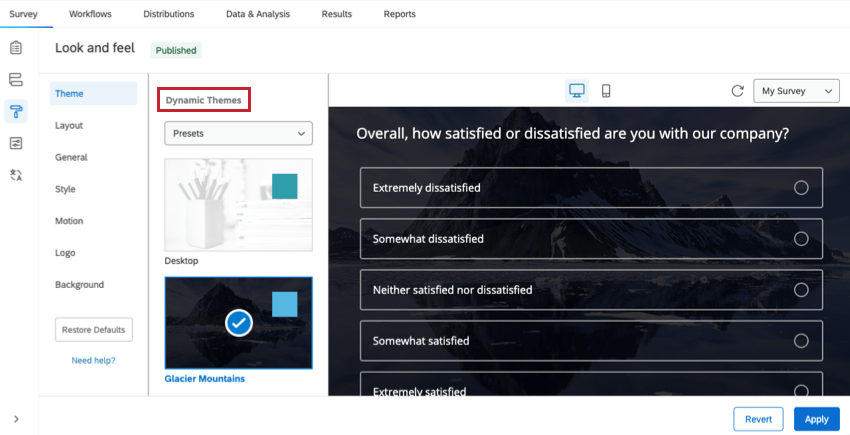Go to the Survey tab
This screenshot has height=435, width=850.
point(23,14)
